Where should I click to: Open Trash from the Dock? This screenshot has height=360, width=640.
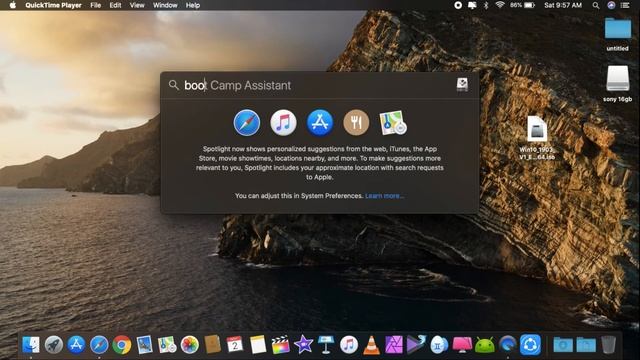tap(608, 345)
